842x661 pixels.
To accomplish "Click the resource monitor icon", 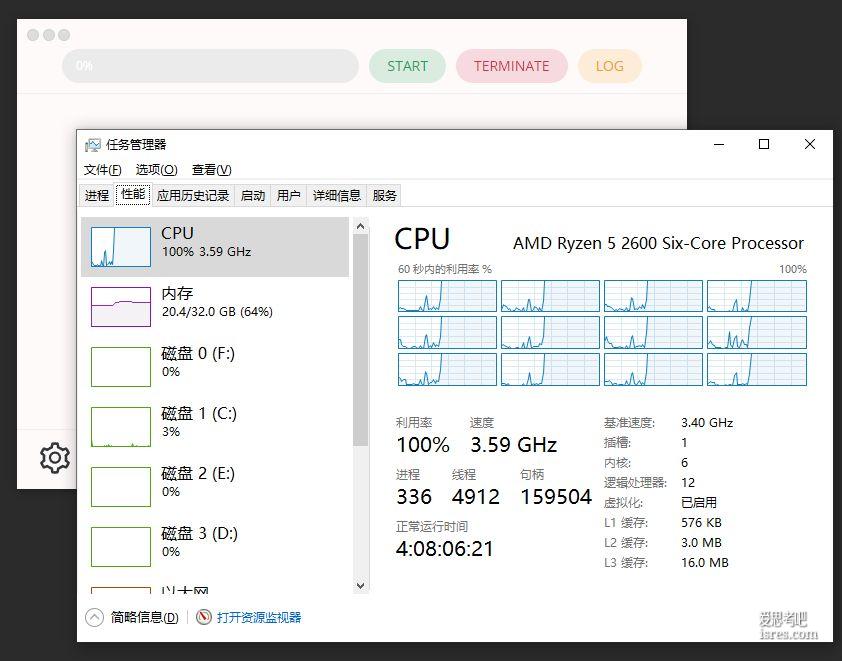I will click(x=204, y=617).
